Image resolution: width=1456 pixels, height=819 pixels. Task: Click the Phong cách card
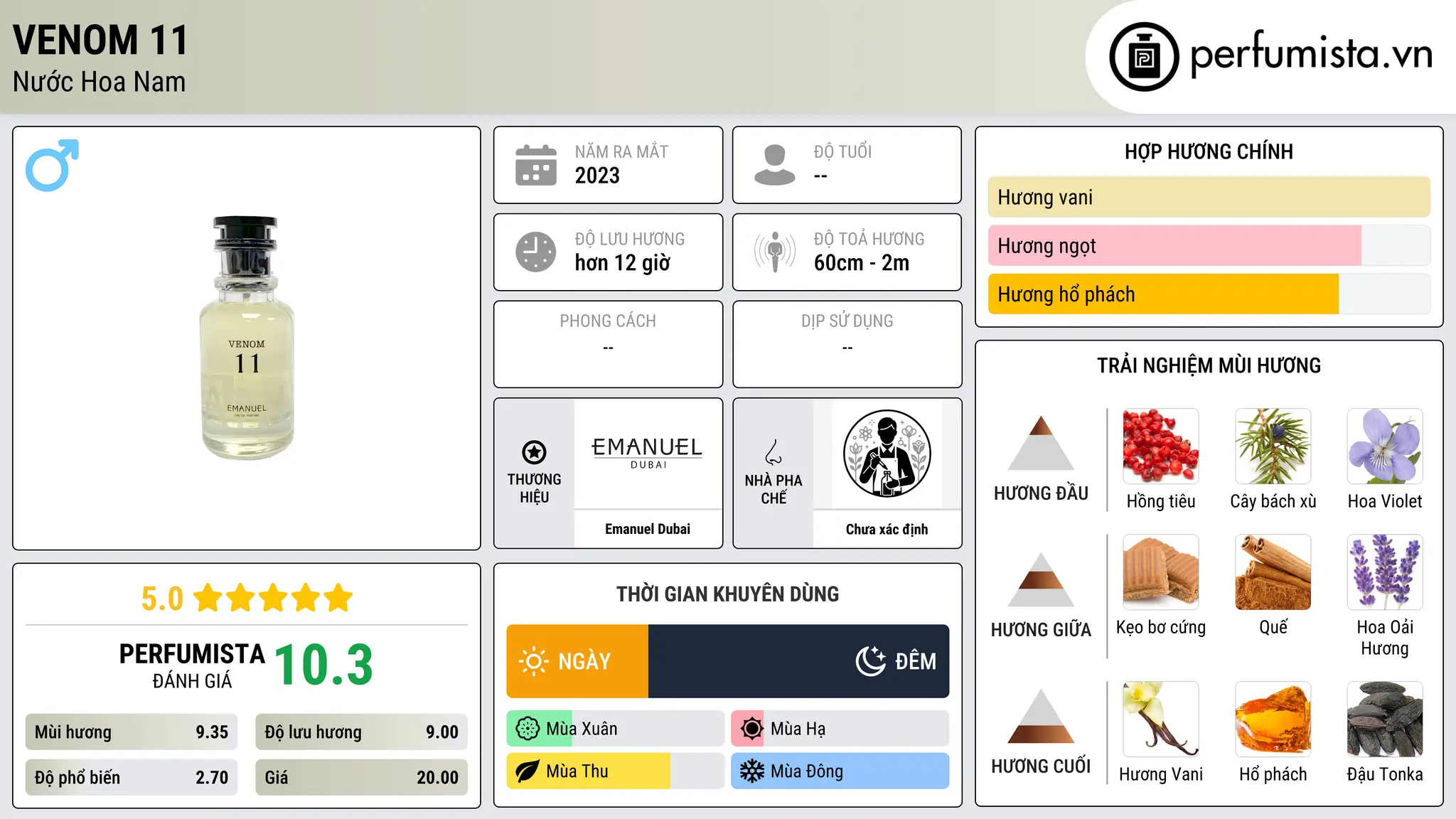coord(609,344)
